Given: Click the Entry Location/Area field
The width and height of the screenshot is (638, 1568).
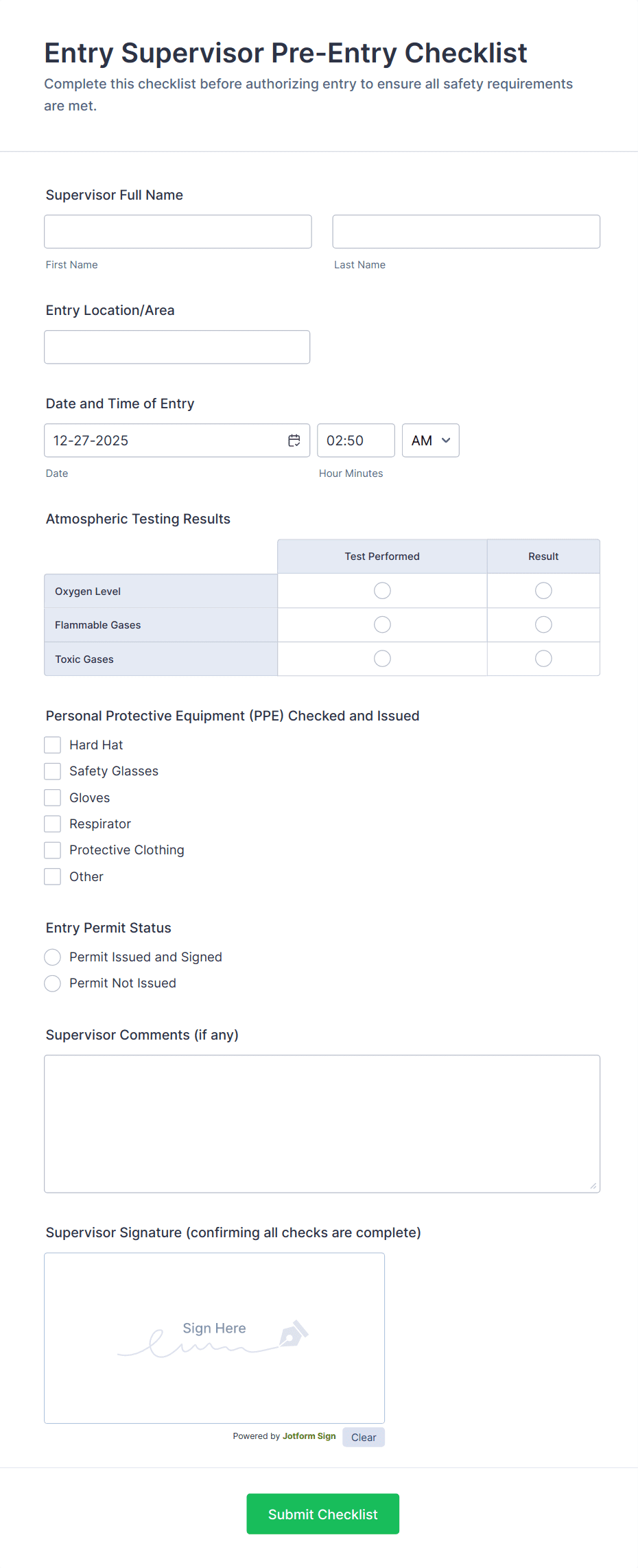Looking at the screenshot, I should [x=177, y=347].
